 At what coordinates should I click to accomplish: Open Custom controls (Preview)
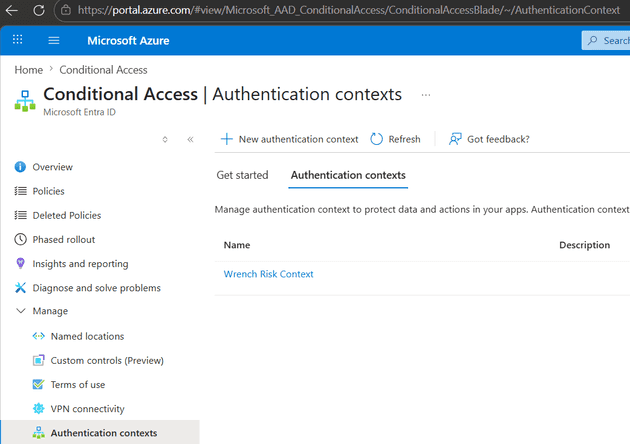pos(107,360)
